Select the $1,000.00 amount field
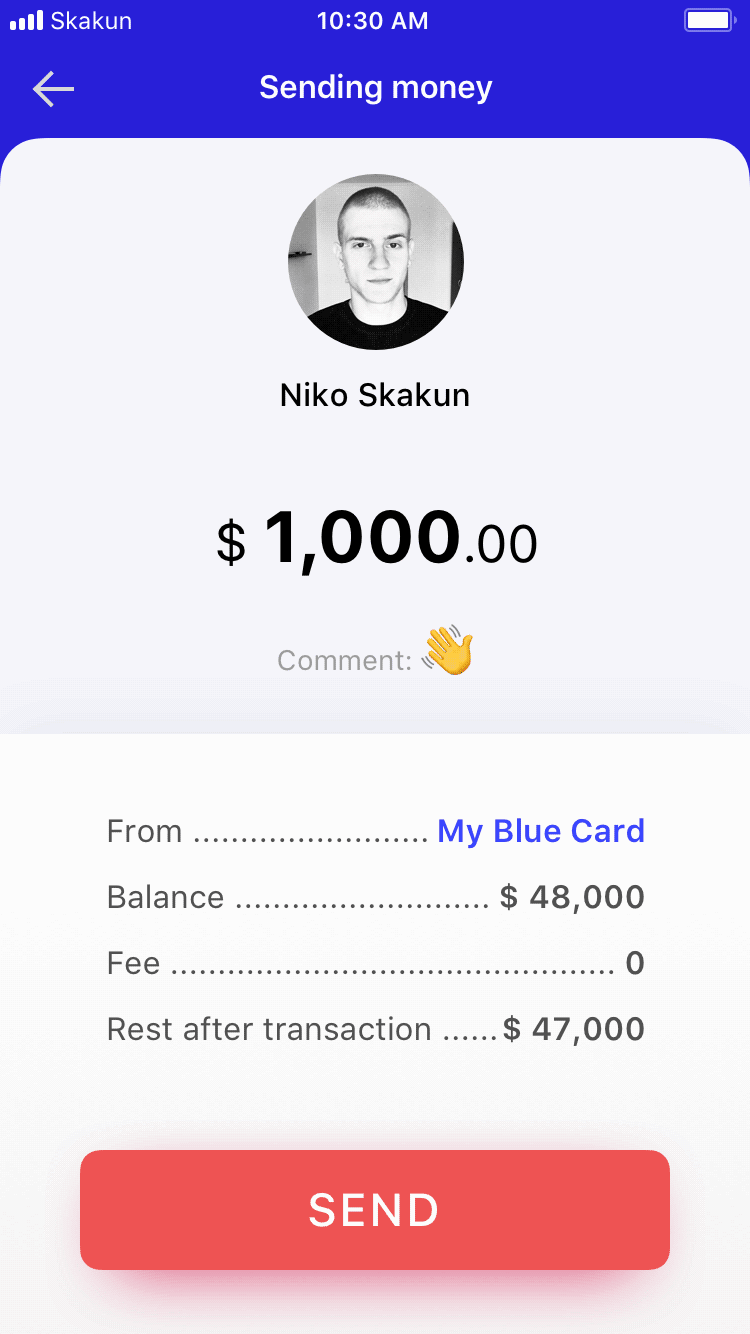The height and width of the screenshot is (1334, 750). (x=376, y=540)
